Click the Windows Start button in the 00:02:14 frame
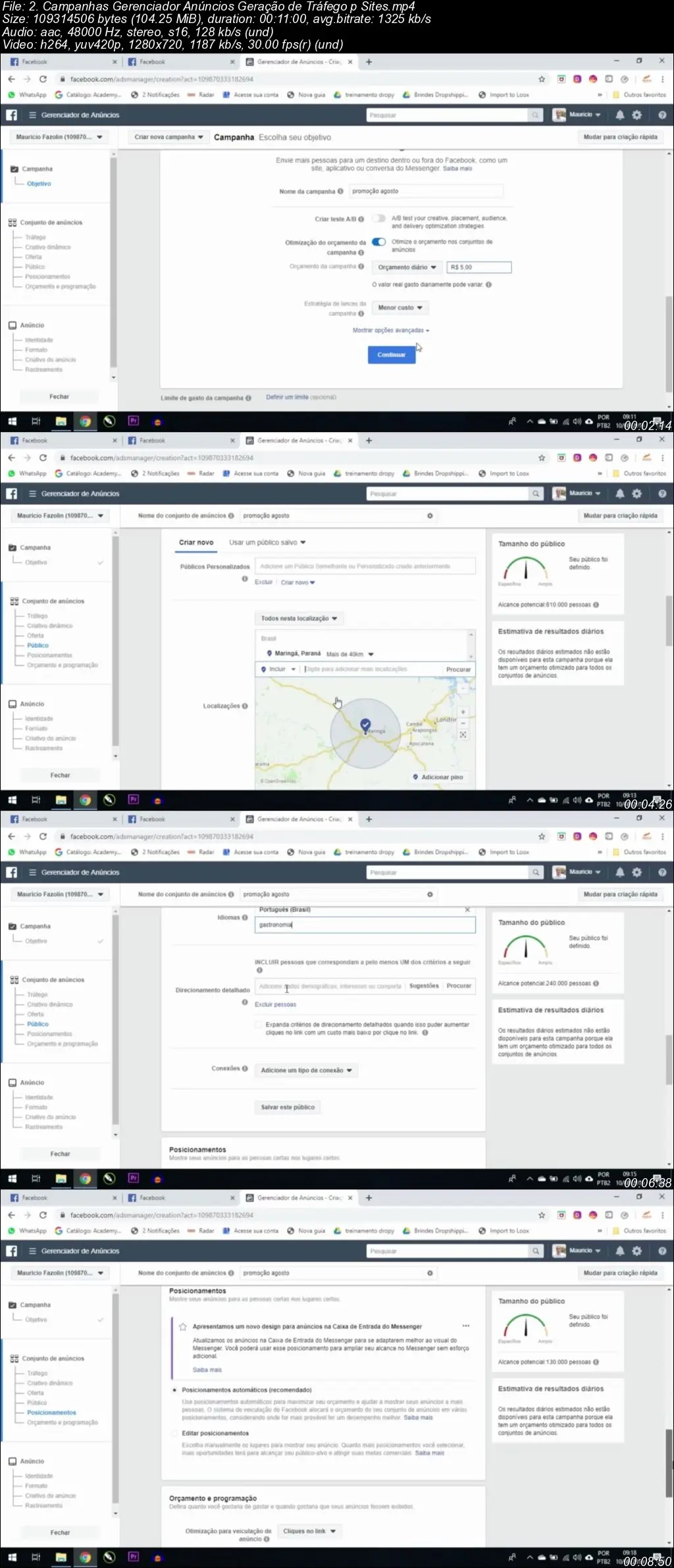This screenshot has height=1568, width=674. point(12,421)
